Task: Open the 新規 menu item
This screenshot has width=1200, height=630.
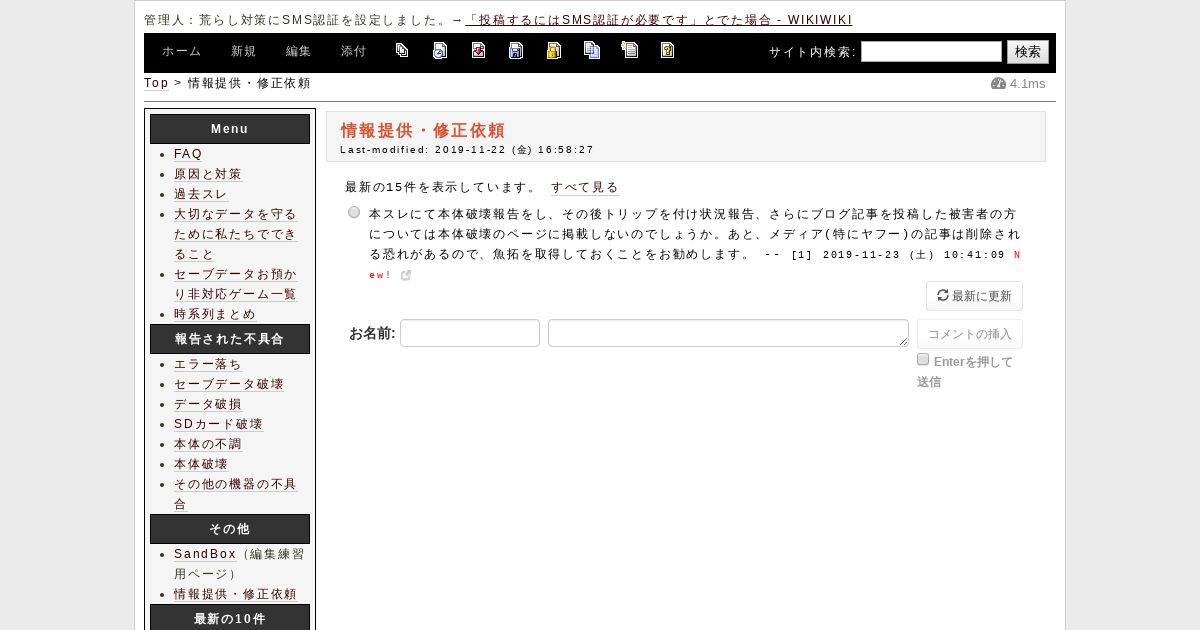Action: 243,51
